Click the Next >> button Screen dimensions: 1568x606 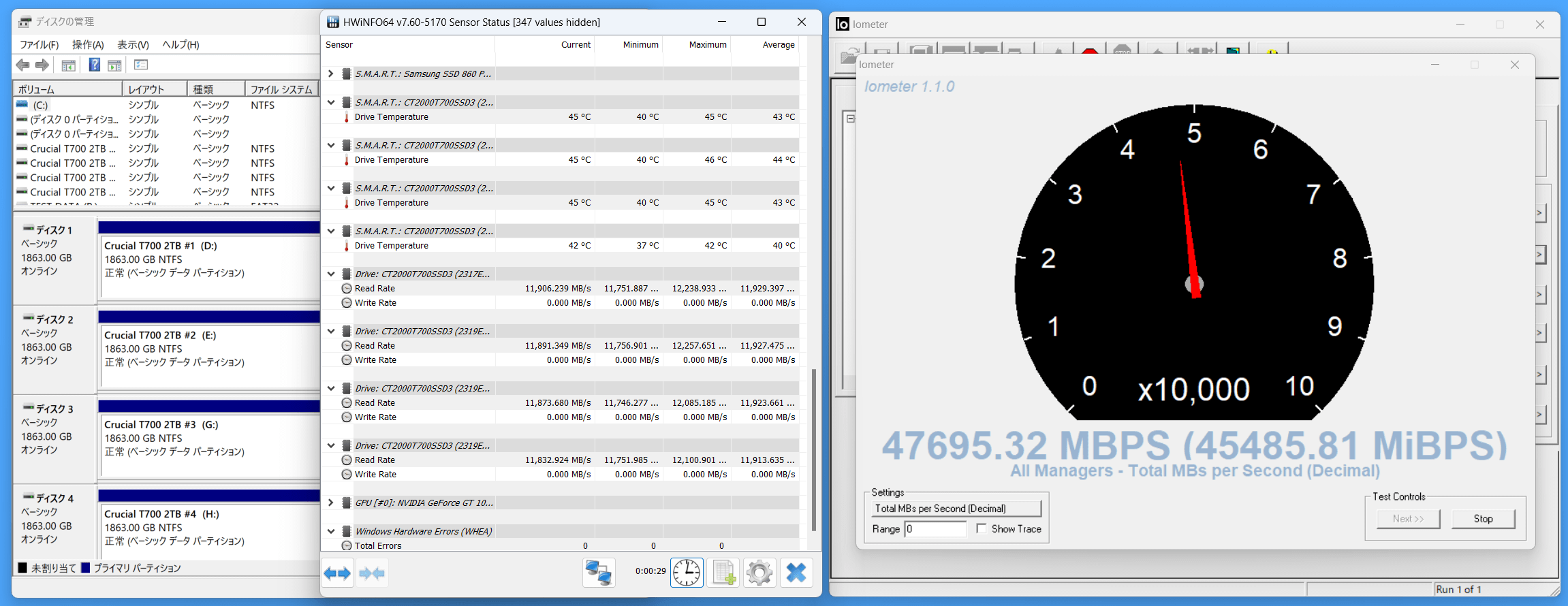click(x=1408, y=519)
